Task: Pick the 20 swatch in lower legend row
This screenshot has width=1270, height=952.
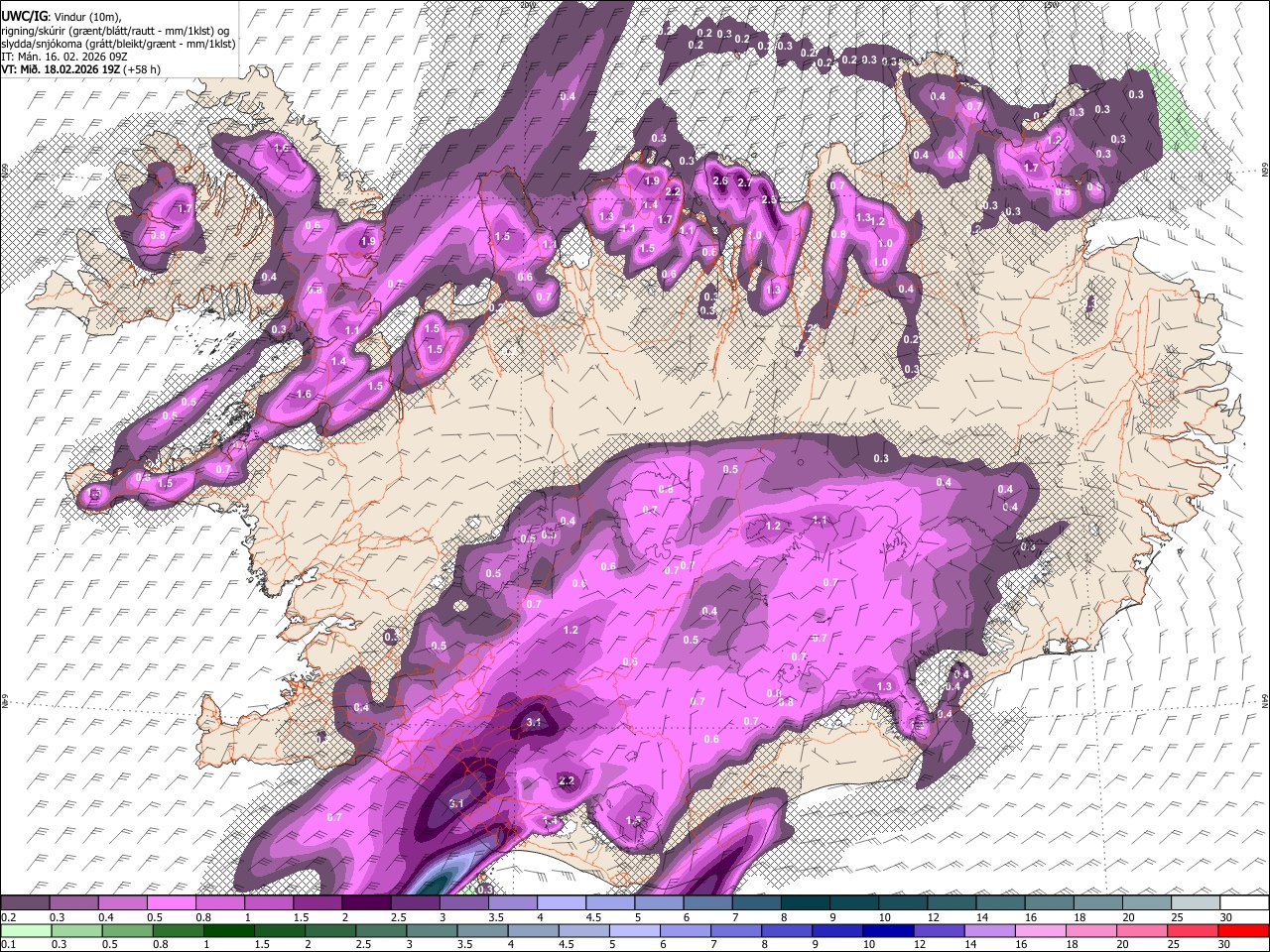Action: click(x=1142, y=930)
